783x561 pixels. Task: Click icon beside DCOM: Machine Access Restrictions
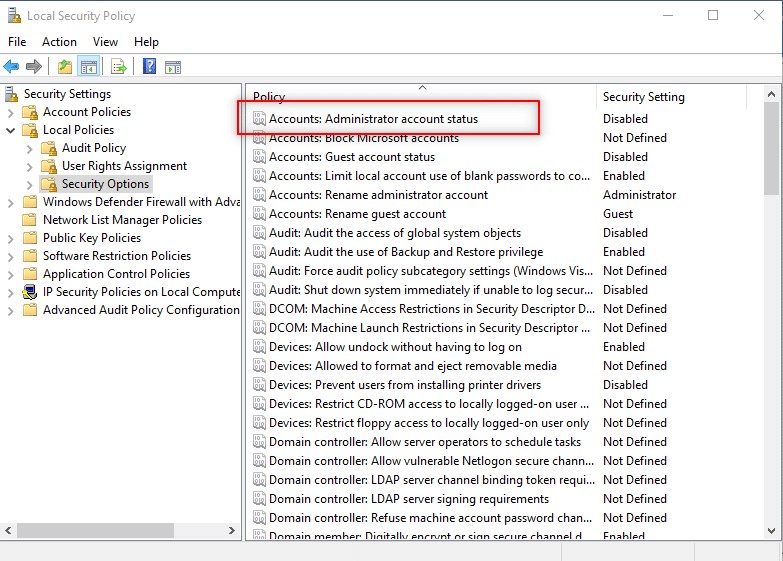point(259,309)
